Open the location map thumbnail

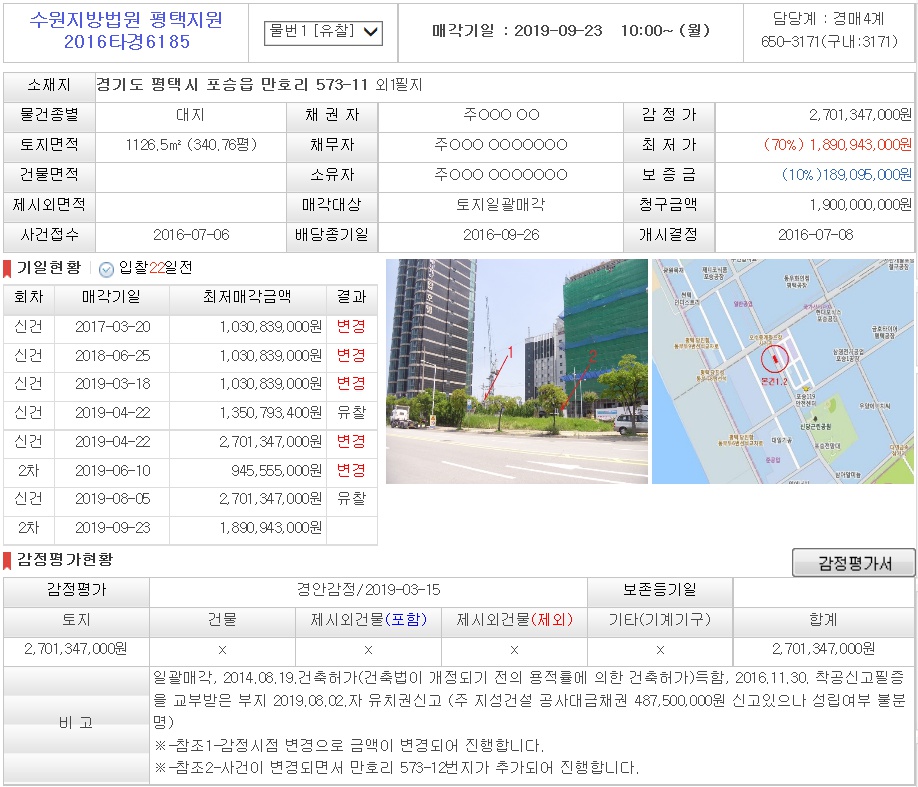coord(783,371)
